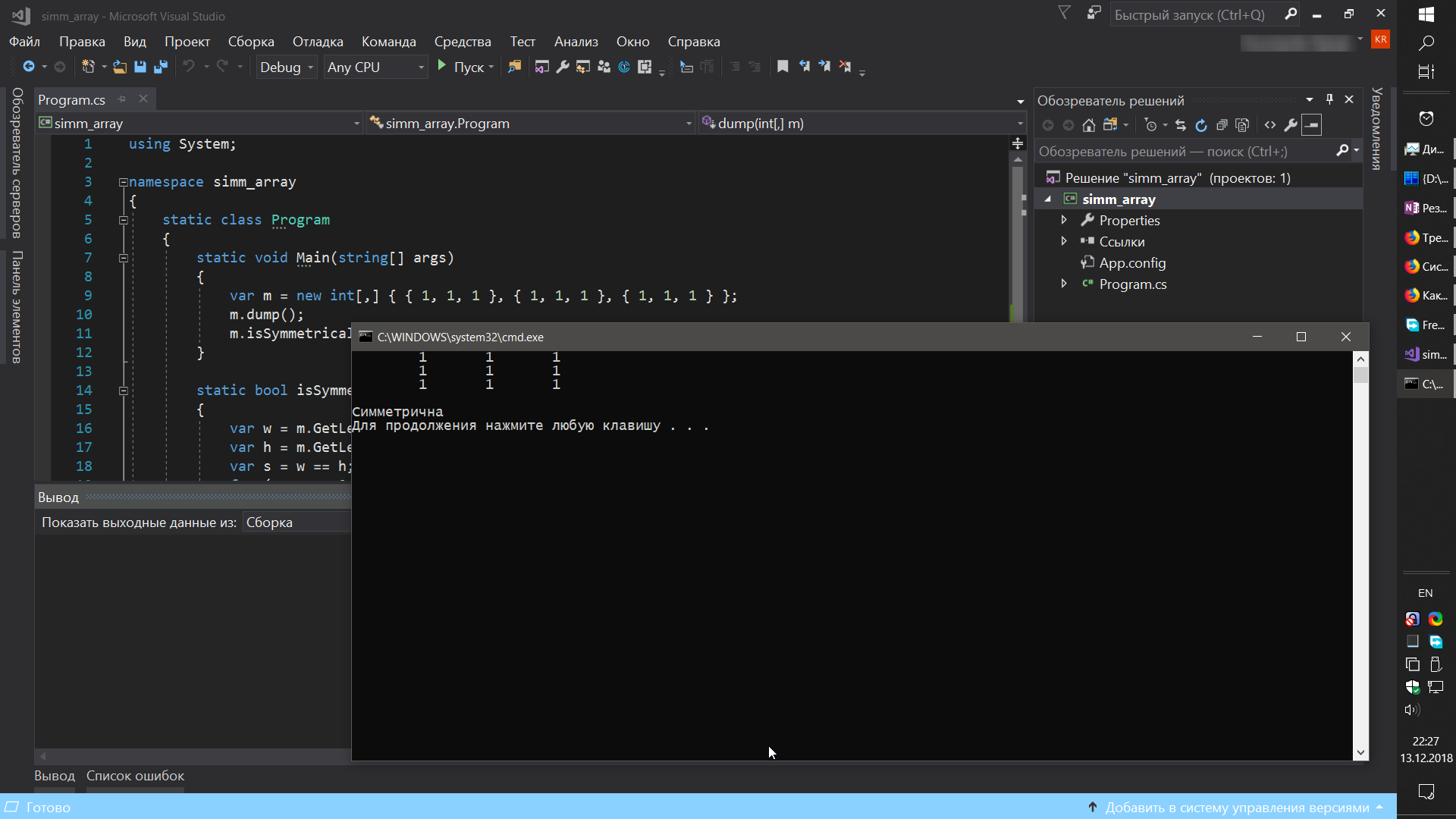Viewport: 1456px width, 819px height.
Task: Click the cmd.exe window scroll down arrow
Action: coord(1360,752)
